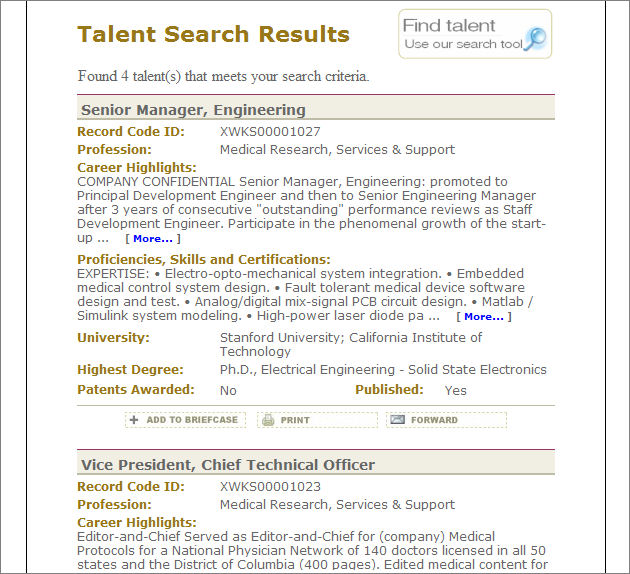Select the Senior Manager, Engineering heading
The height and width of the screenshot is (574, 630).
pos(193,110)
